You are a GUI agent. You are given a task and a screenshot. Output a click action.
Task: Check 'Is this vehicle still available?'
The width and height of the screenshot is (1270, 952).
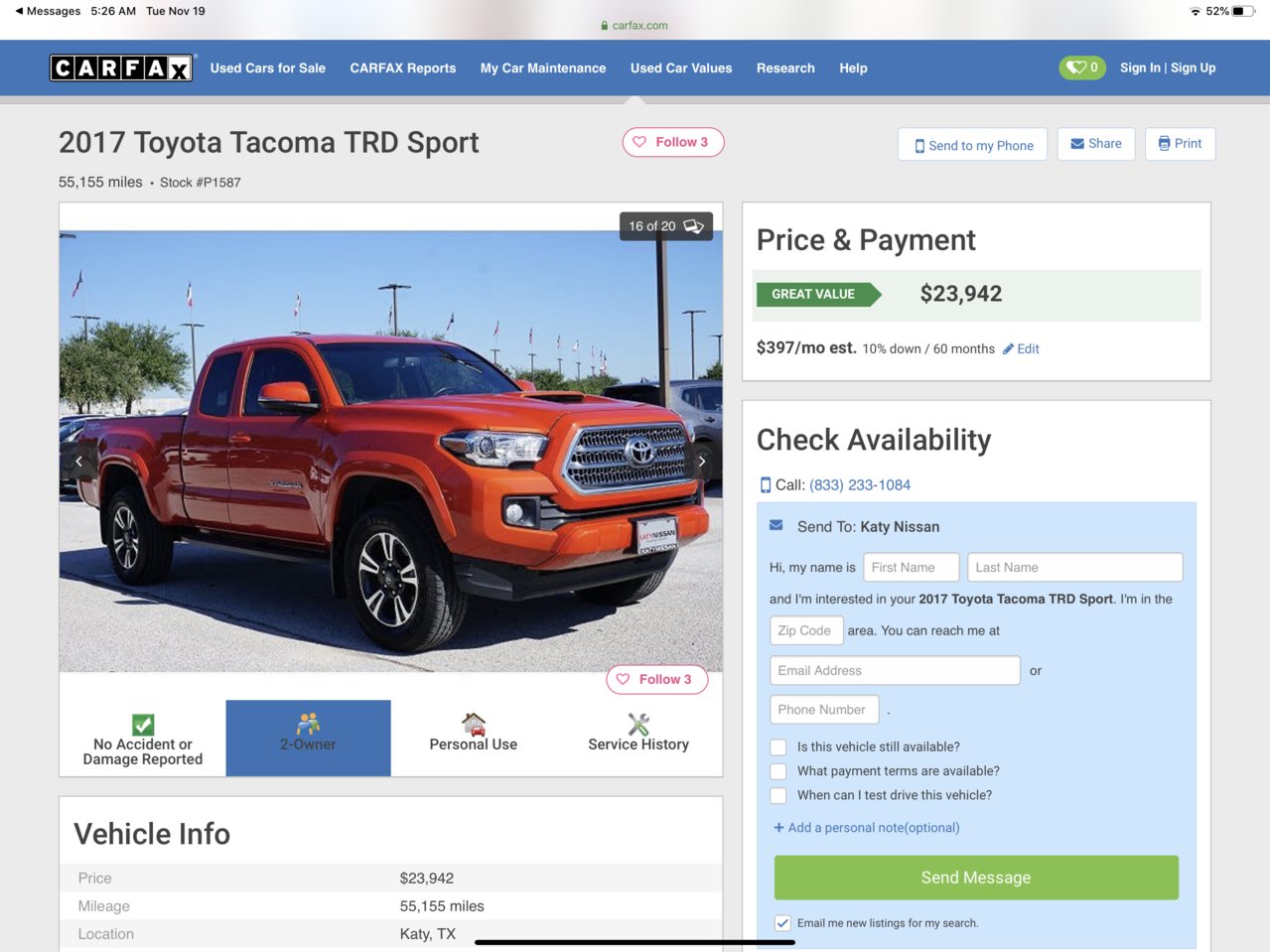pos(778,748)
